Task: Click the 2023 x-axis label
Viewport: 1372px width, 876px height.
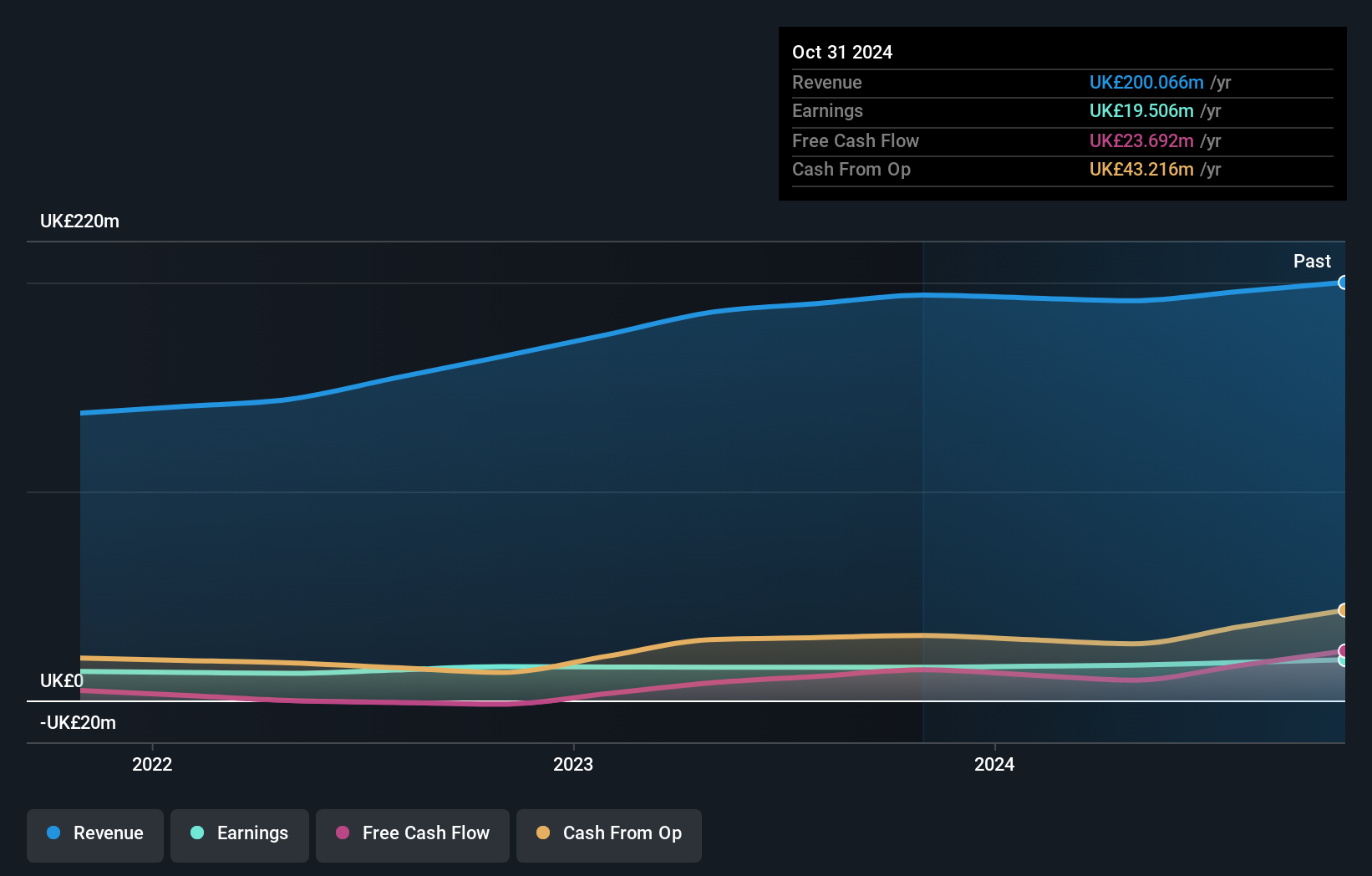Action: [x=573, y=764]
